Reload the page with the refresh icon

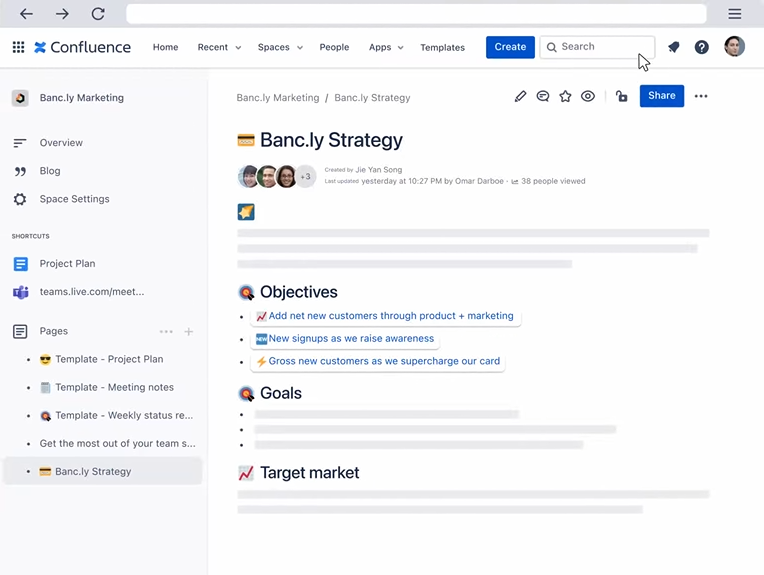tap(98, 14)
